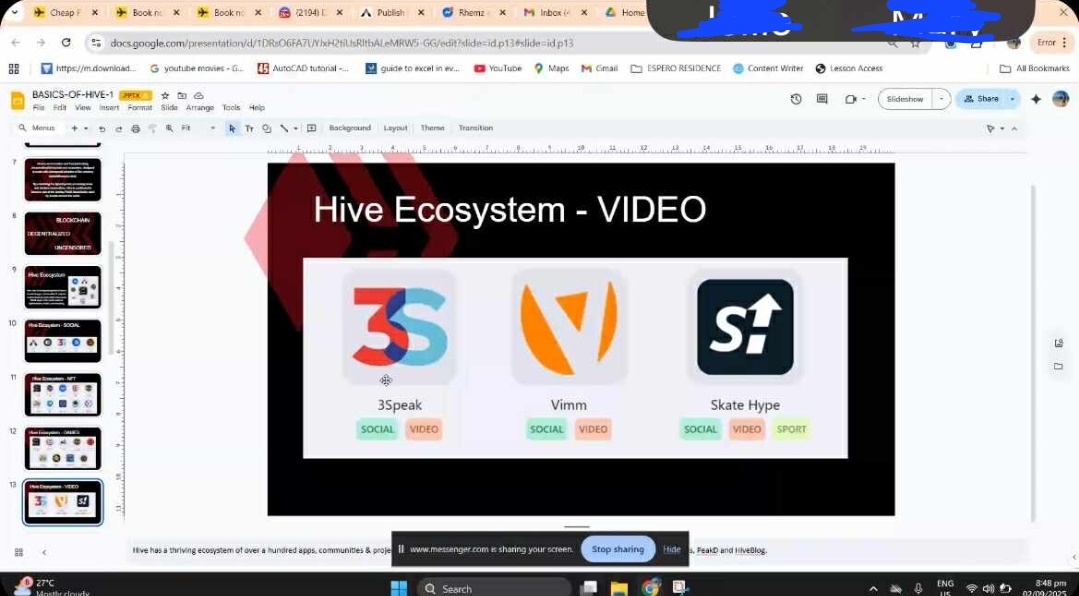Click the Share button
This screenshot has width=1079, height=596.
tap(981, 99)
